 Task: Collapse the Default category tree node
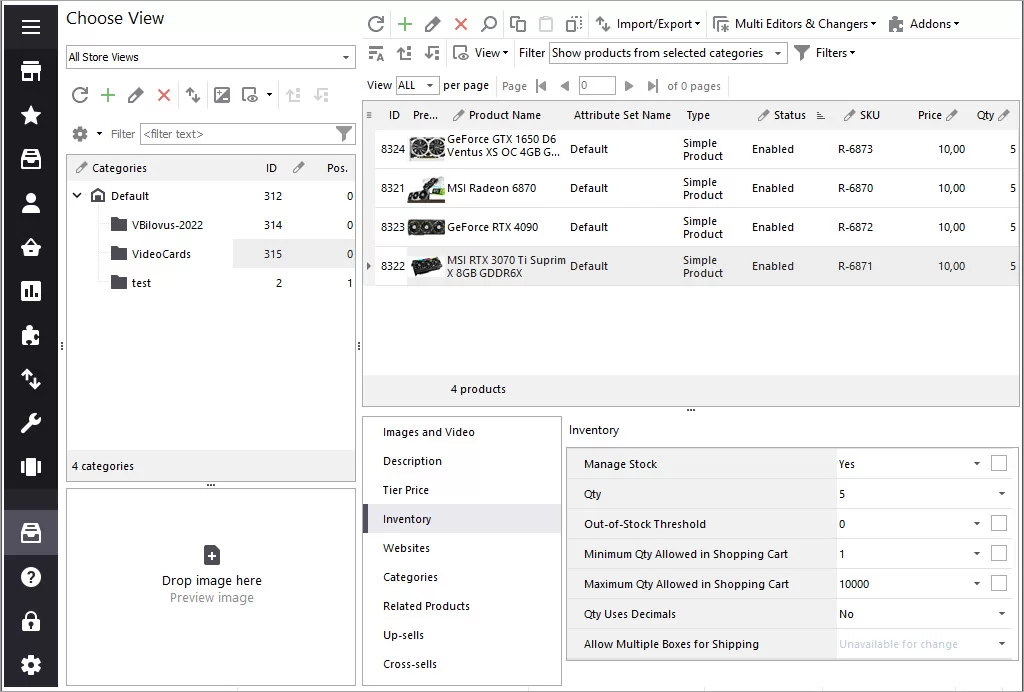pos(77,195)
